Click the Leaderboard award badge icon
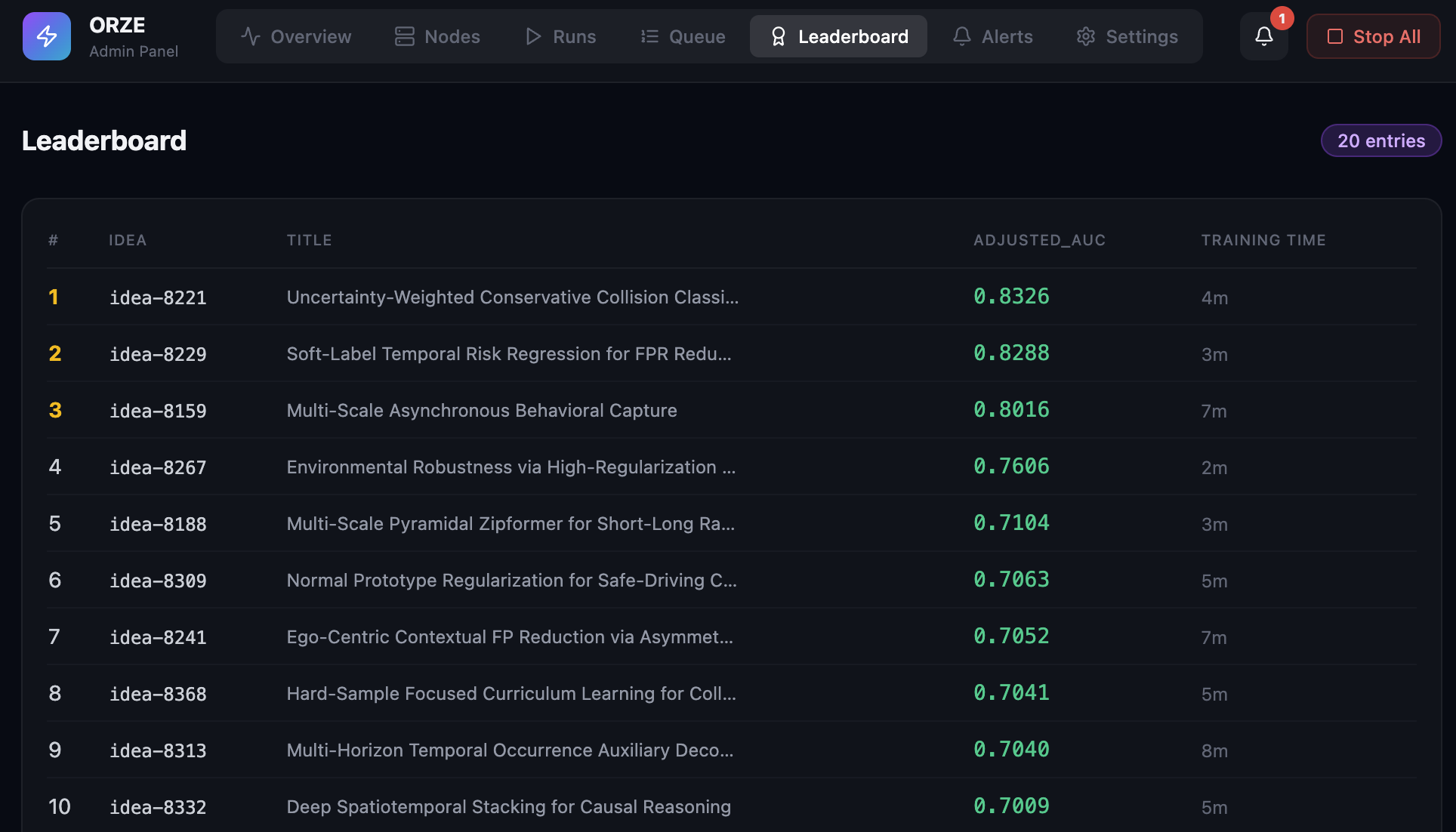Viewport: 1456px width, 832px height. (x=778, y=35)
